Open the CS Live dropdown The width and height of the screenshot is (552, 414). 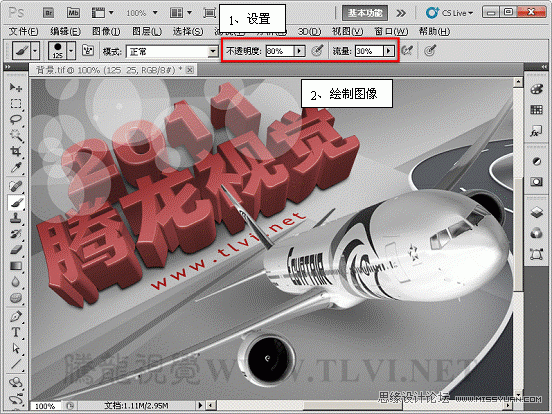tap(449, 13)
